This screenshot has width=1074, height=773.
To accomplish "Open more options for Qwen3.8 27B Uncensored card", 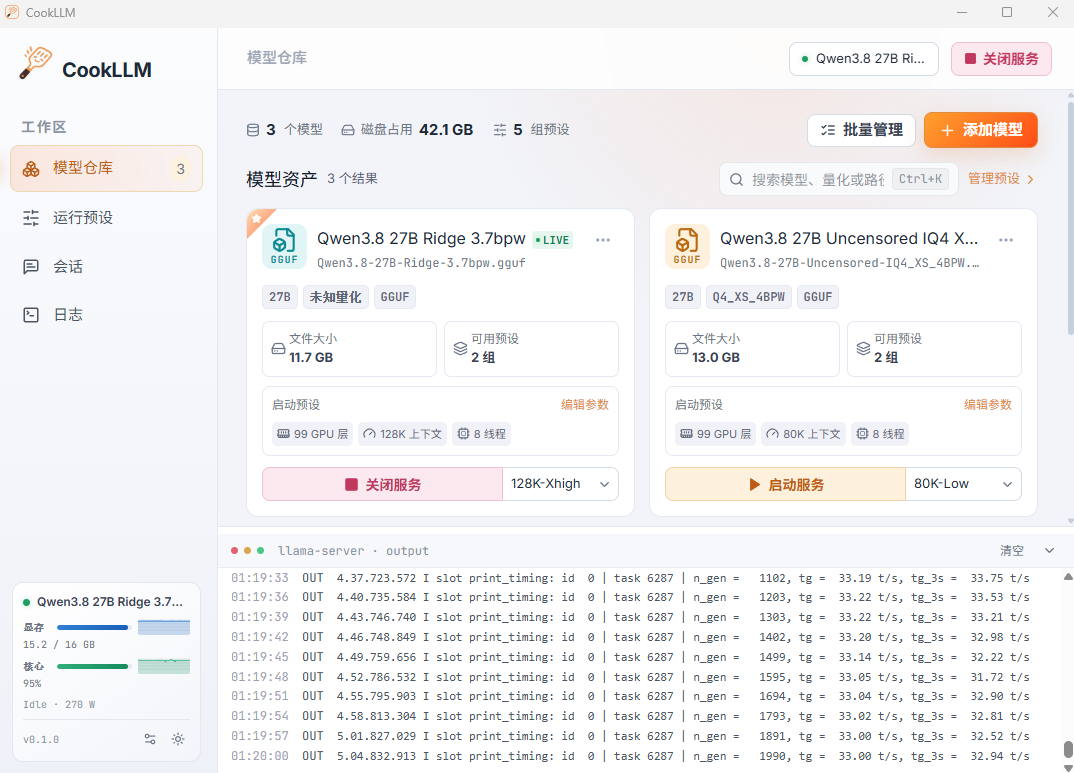I will click(x=1006, y=240).
